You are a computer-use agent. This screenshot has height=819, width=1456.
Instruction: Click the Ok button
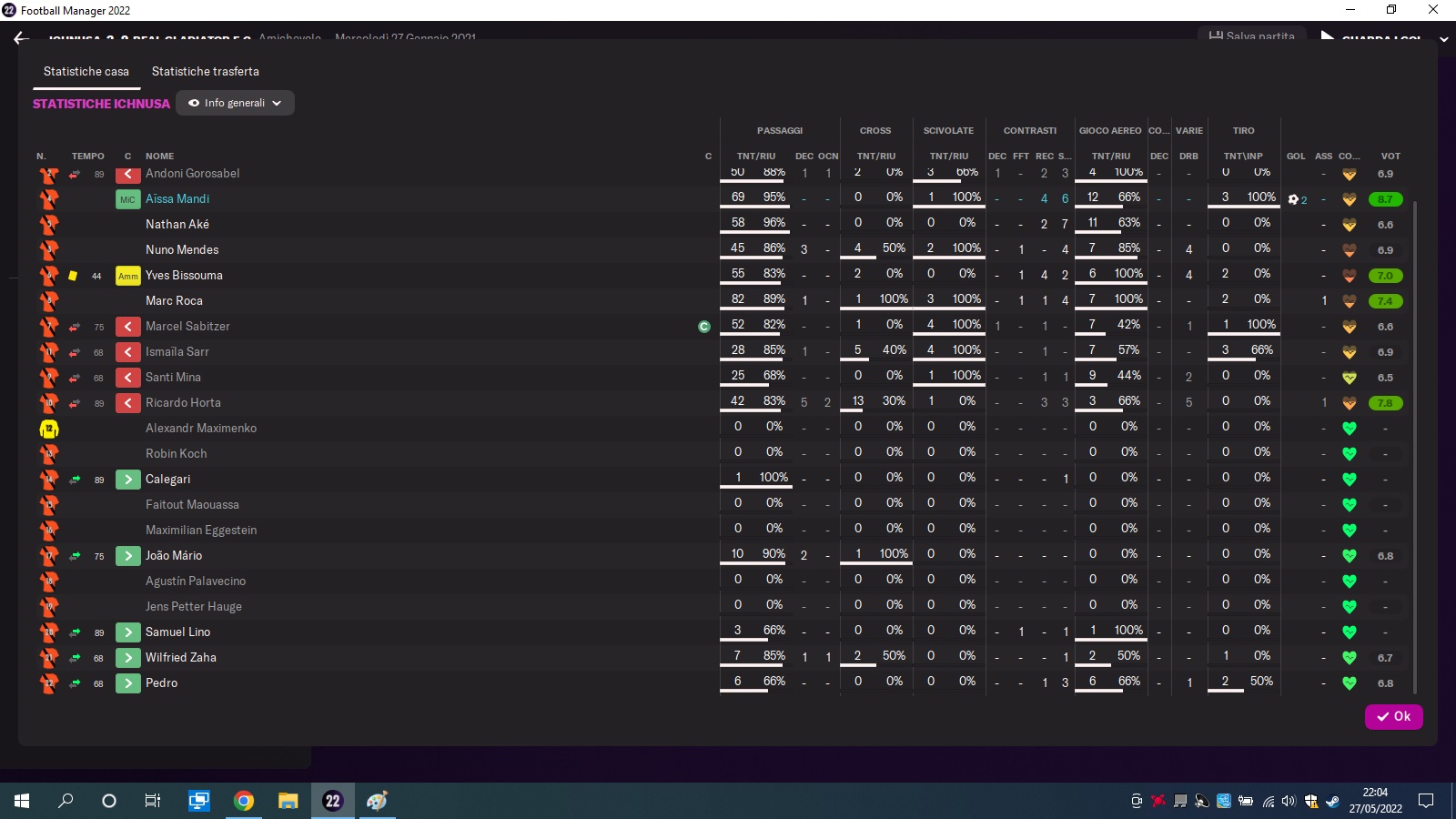pos(1393,716)
